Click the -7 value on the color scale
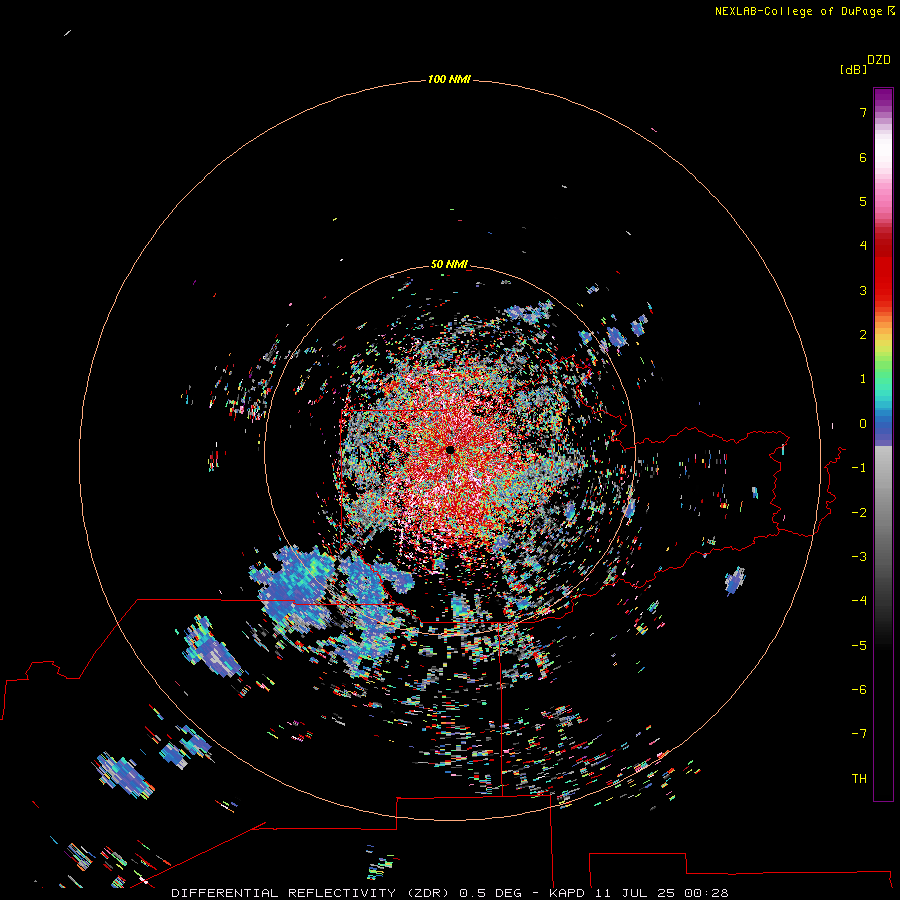 pos(859,734)
